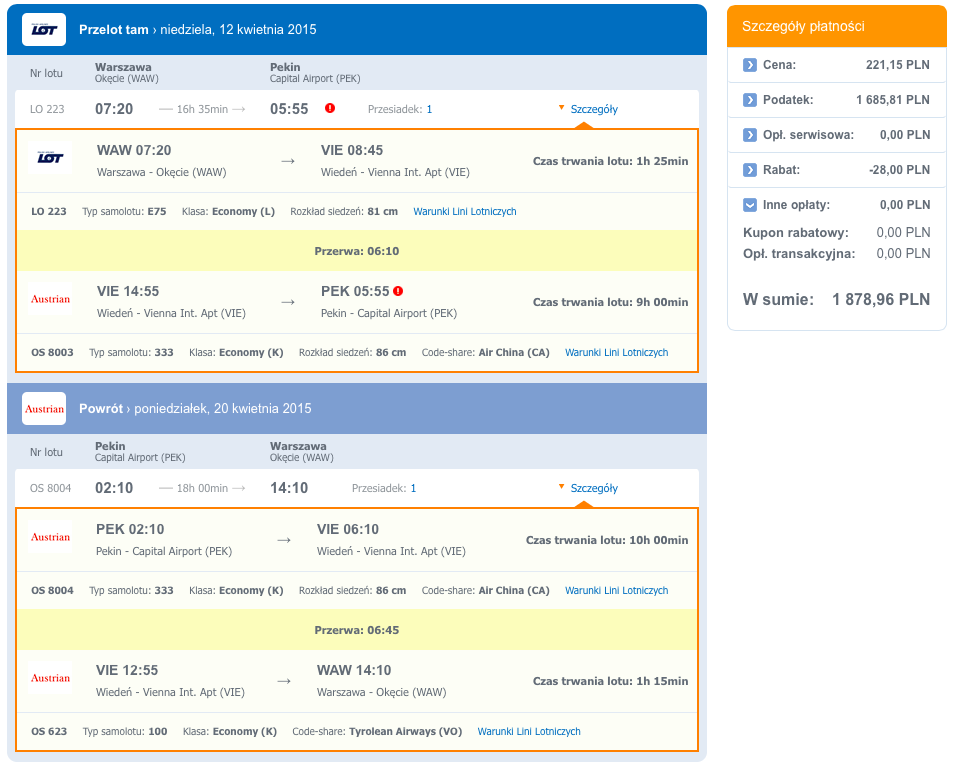Collapse the Inne opłaty section arrow
This screenshot has width=958, height=762.
pos(750,205)
